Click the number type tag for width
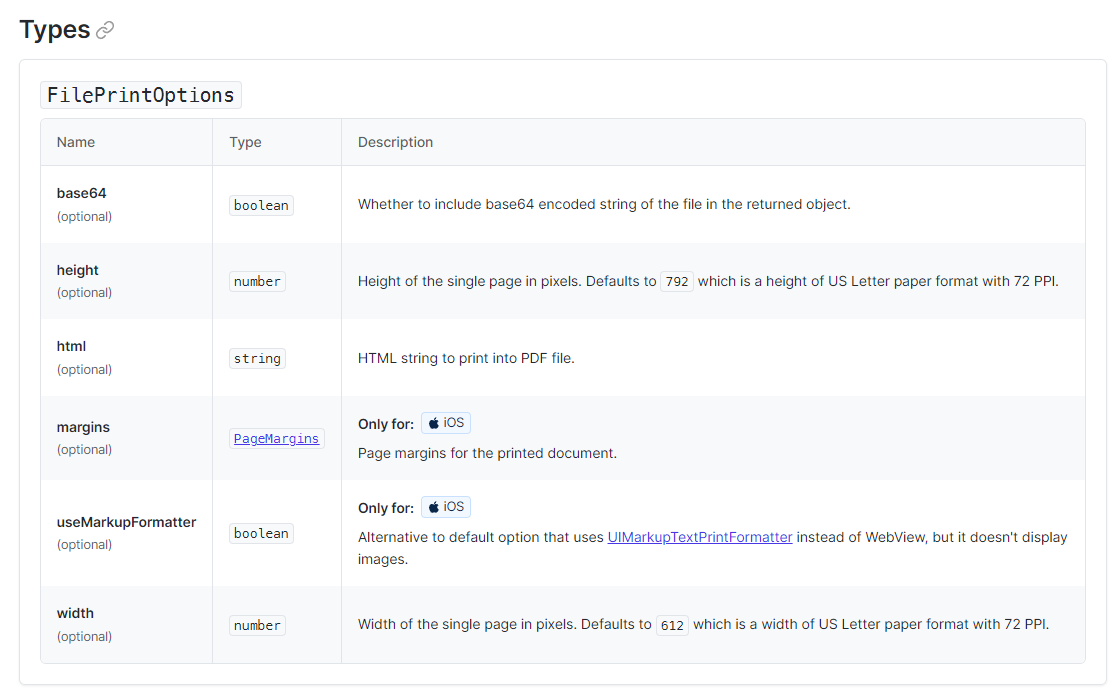Image resolution: width=1120 pixels, height=700 pixels. tap(257, 625)
